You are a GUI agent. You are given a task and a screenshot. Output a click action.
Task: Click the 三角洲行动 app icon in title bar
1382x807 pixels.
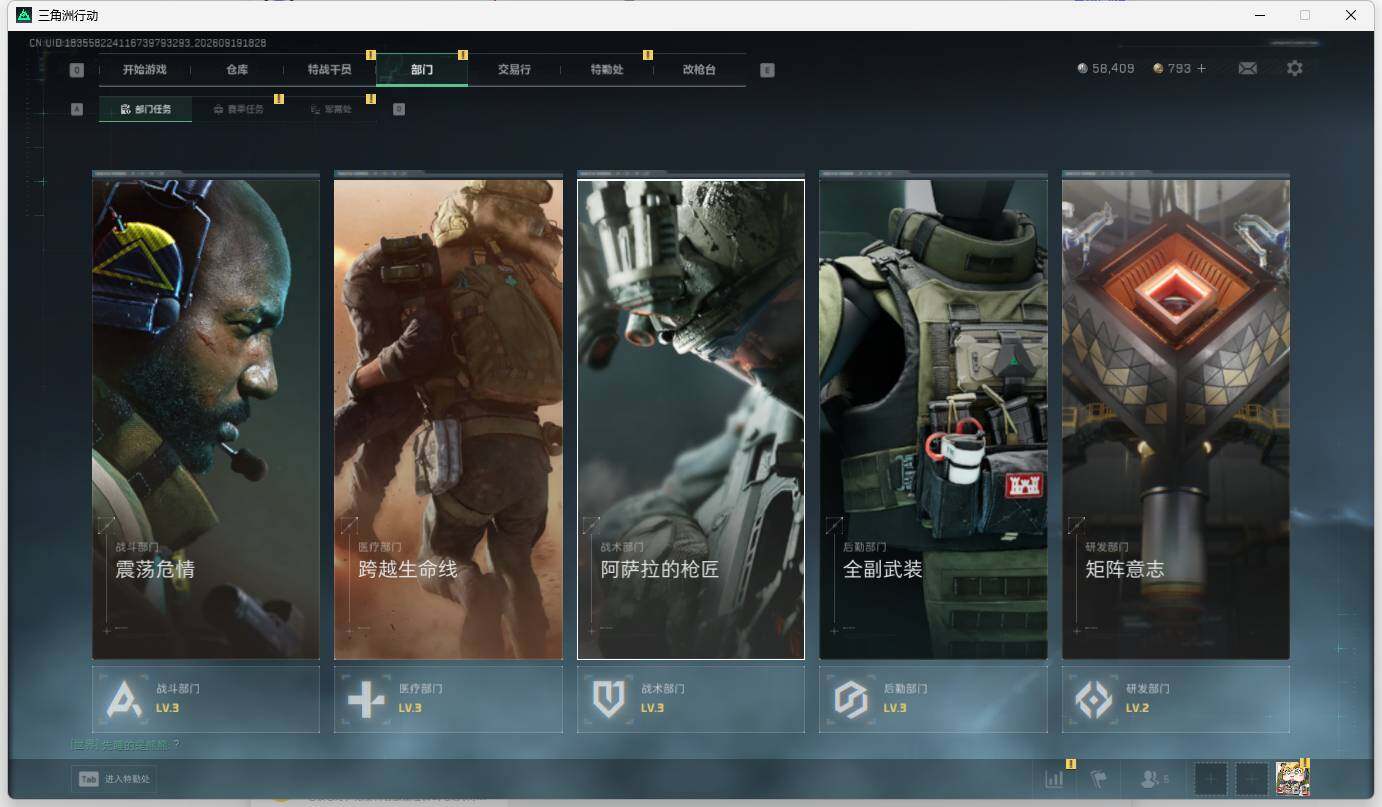click(x=24, y=15)
